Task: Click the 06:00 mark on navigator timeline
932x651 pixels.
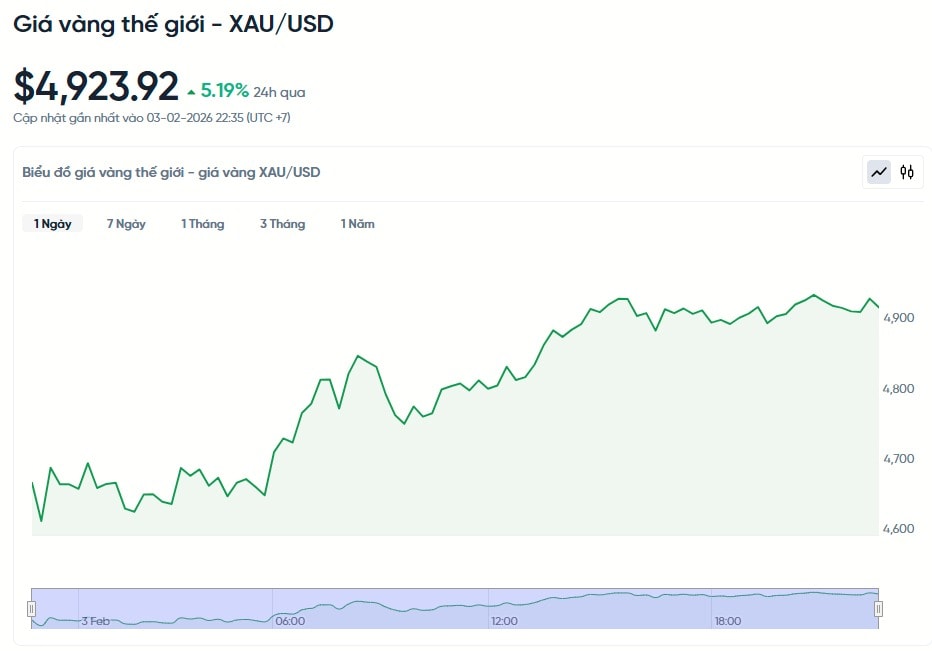Action: pyautogui.click(x=290, y=621)
